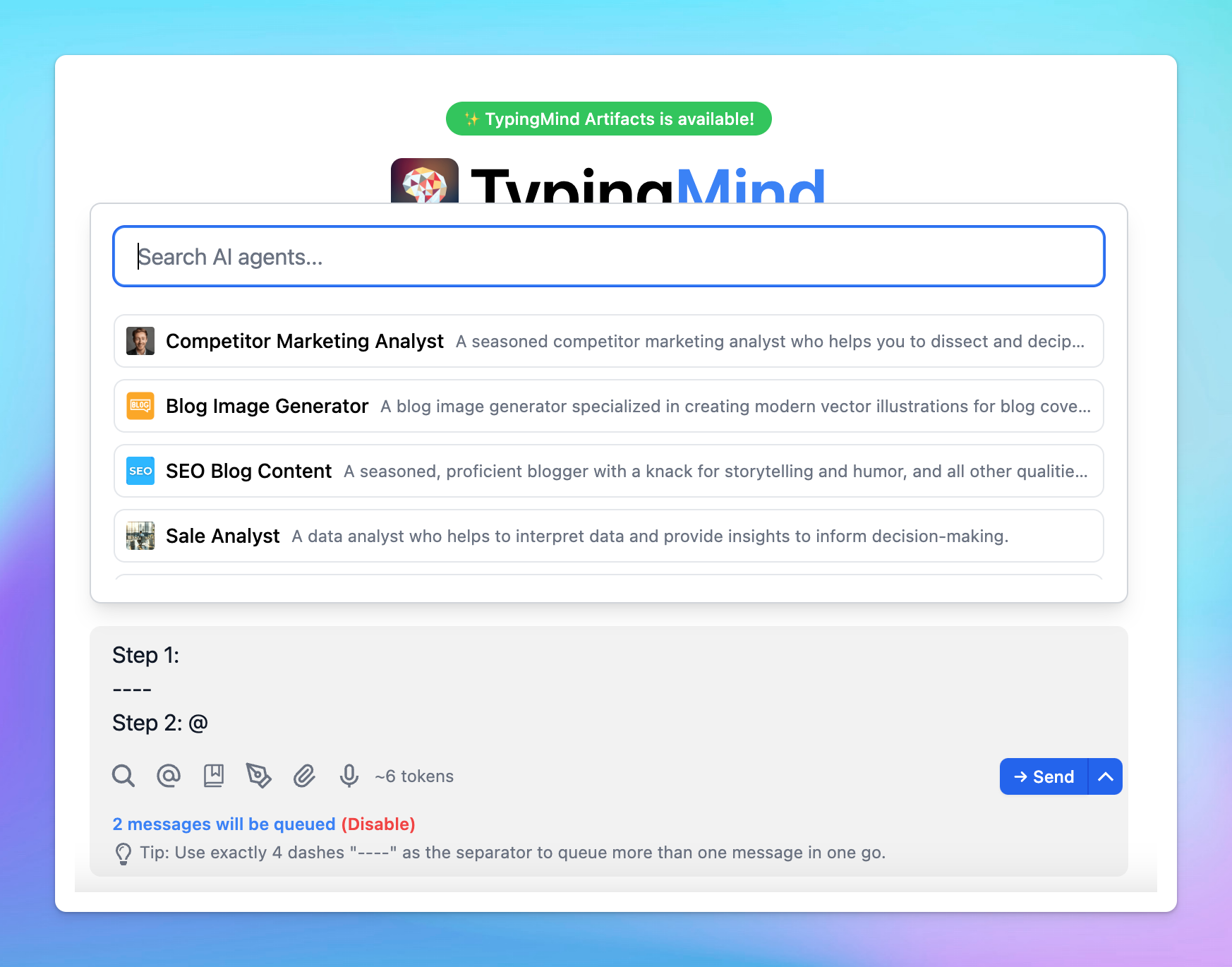The image size is (1232, 967).
Task: Click the Sale Analyst thumbnail image
Action: pos(140,536)
